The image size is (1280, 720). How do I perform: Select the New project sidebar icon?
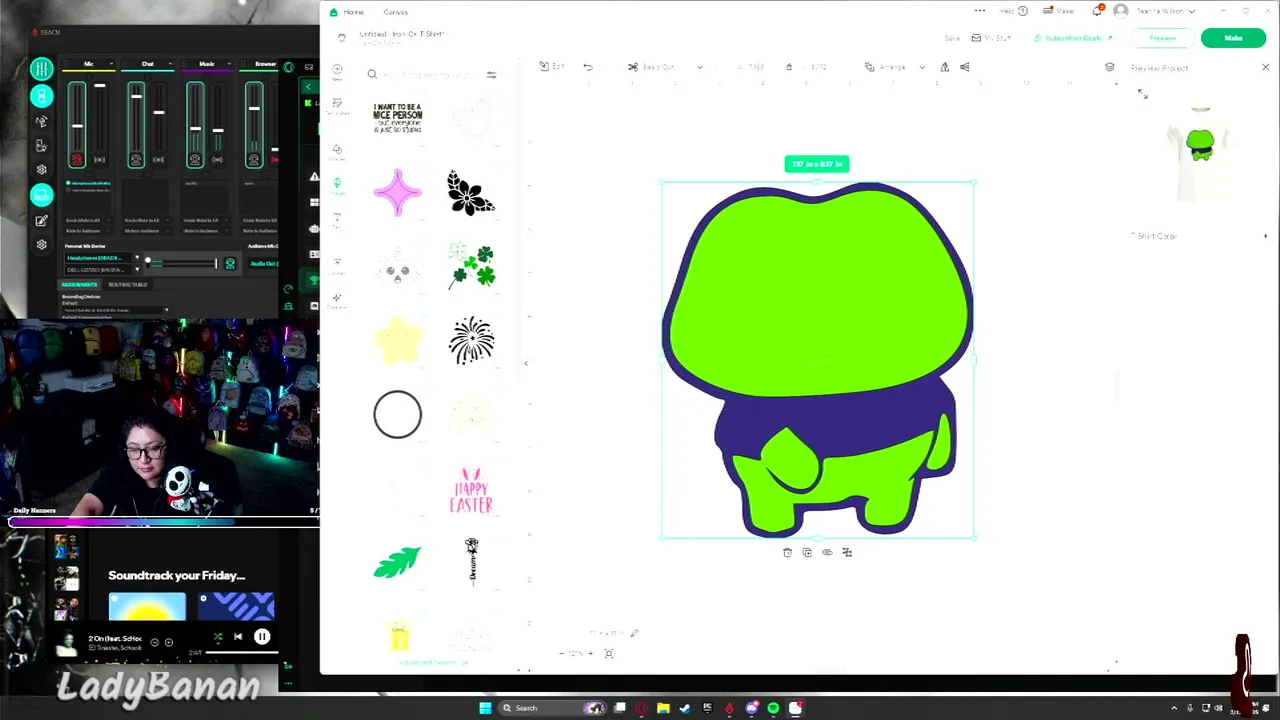click(337, 74)
